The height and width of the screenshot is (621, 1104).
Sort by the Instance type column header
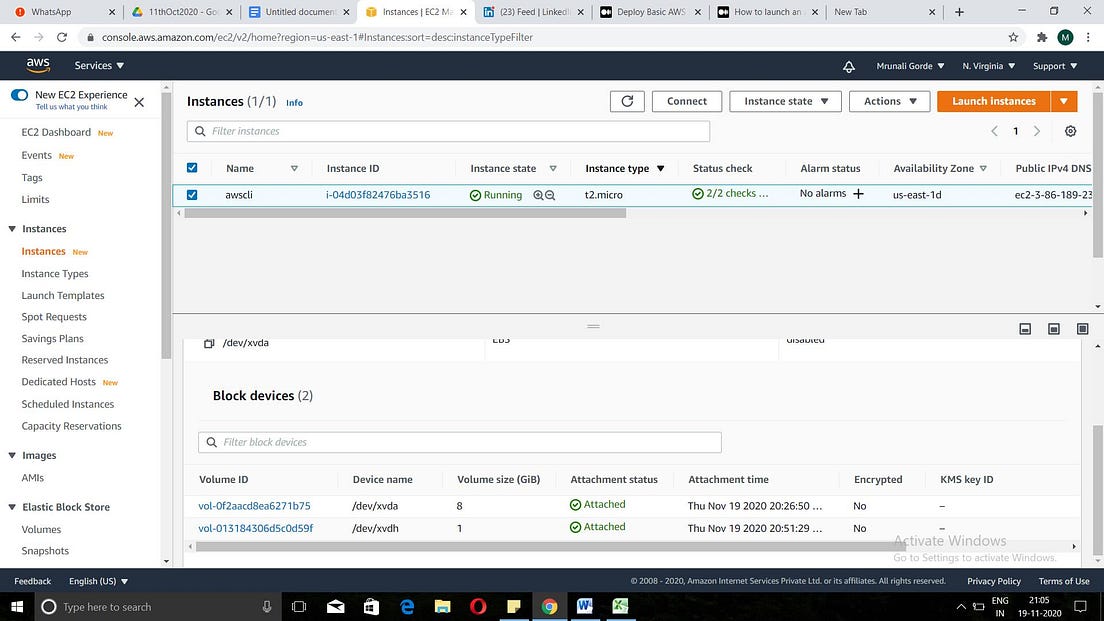(625, 168)
